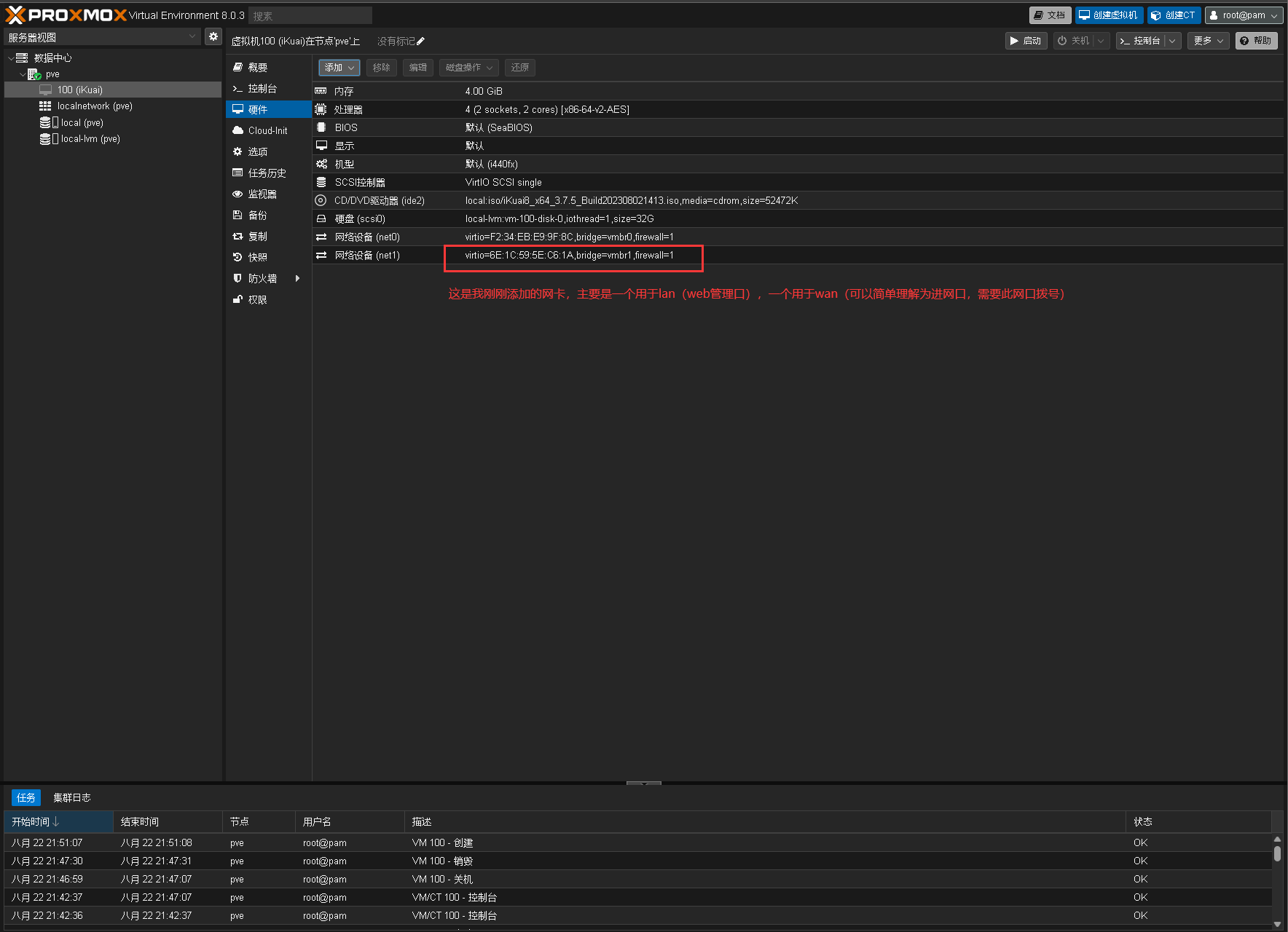This screenshot has height=932, width=1288.
Task: Click the gear icon beside server view selector
Action: click(213, 36)
